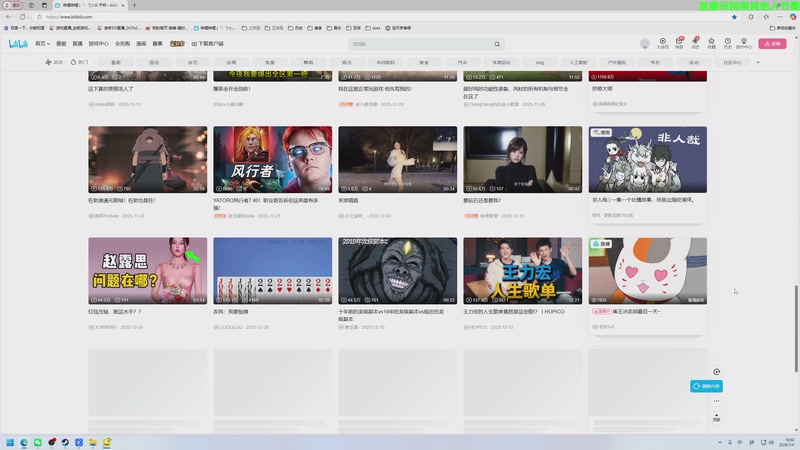This screenshot has width=800, height=450.
Task: Select the 社区中心 category tab
Action: [732, 62]
